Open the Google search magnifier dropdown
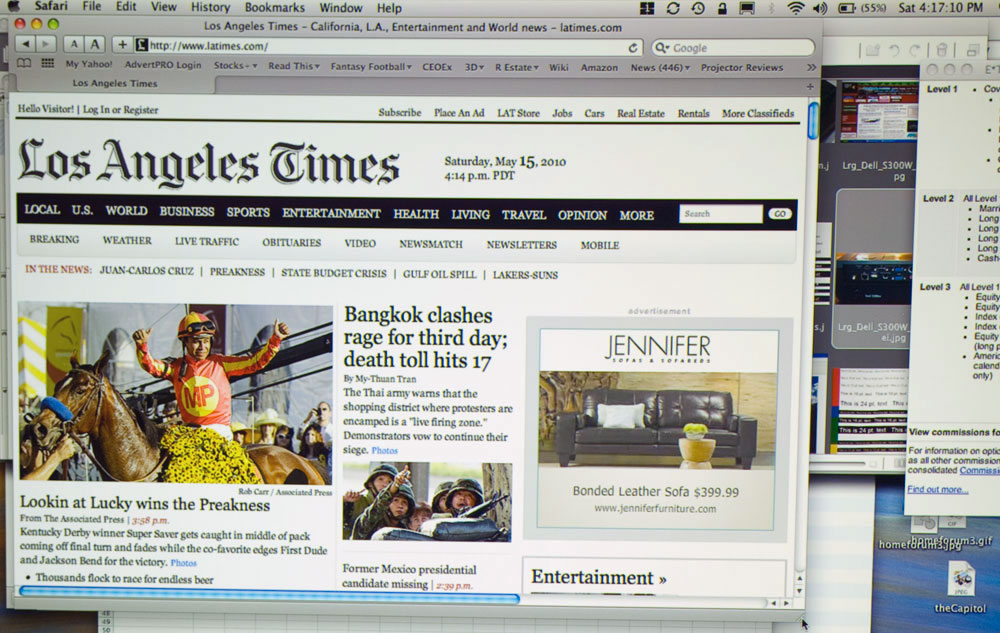 pyautogui.click(x=663, y=48)
